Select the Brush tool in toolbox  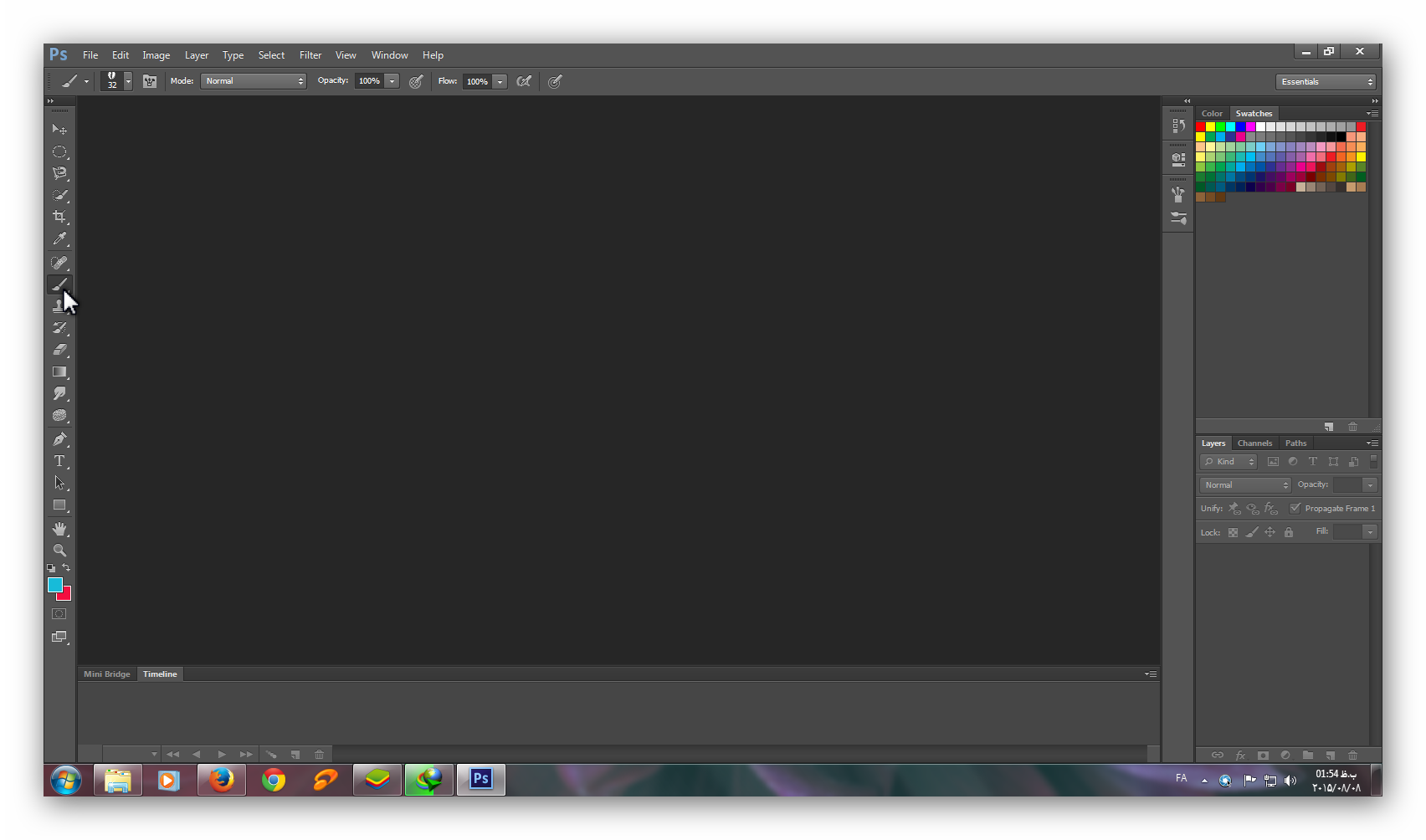click(59, 284)
